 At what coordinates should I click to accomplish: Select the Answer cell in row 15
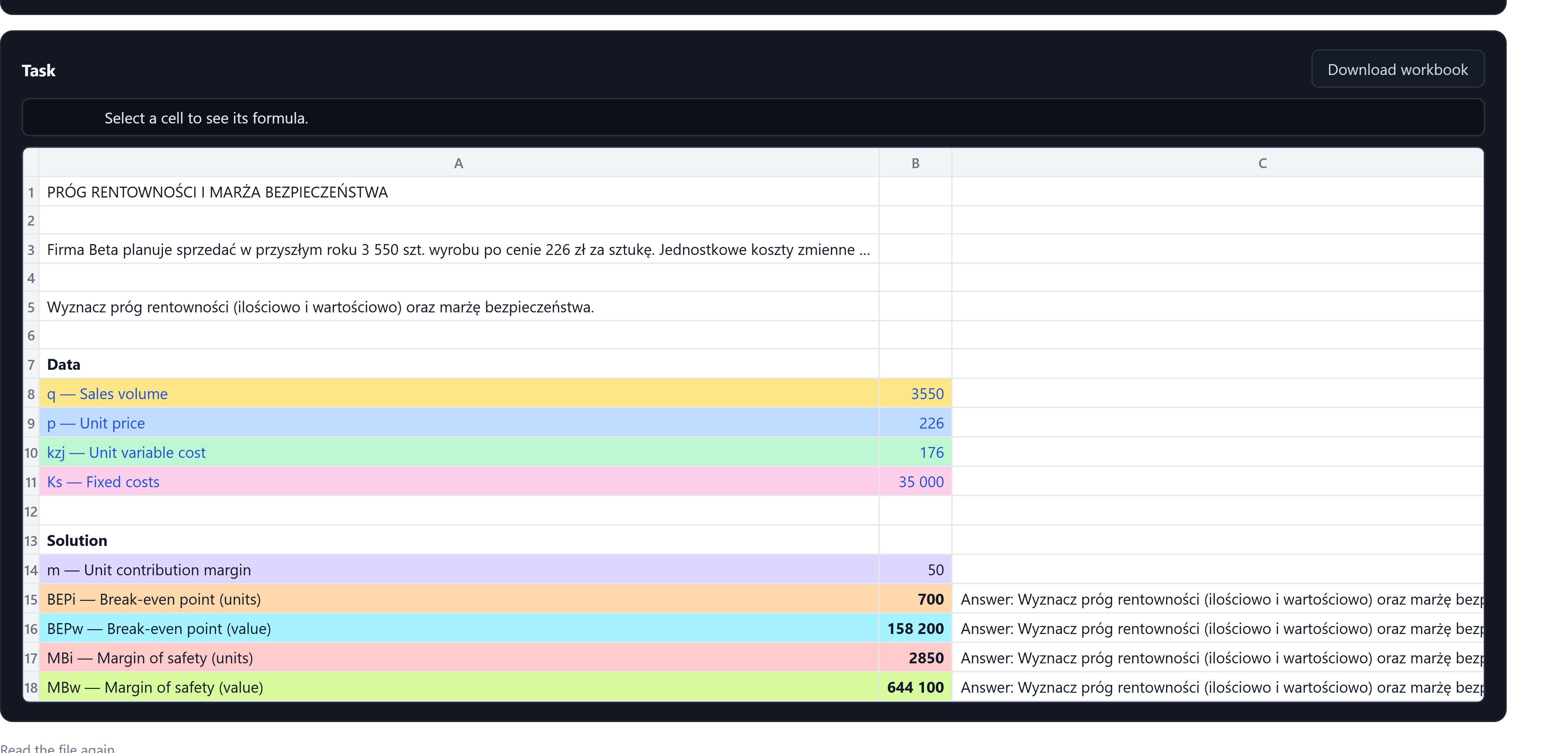[1217, 599]
